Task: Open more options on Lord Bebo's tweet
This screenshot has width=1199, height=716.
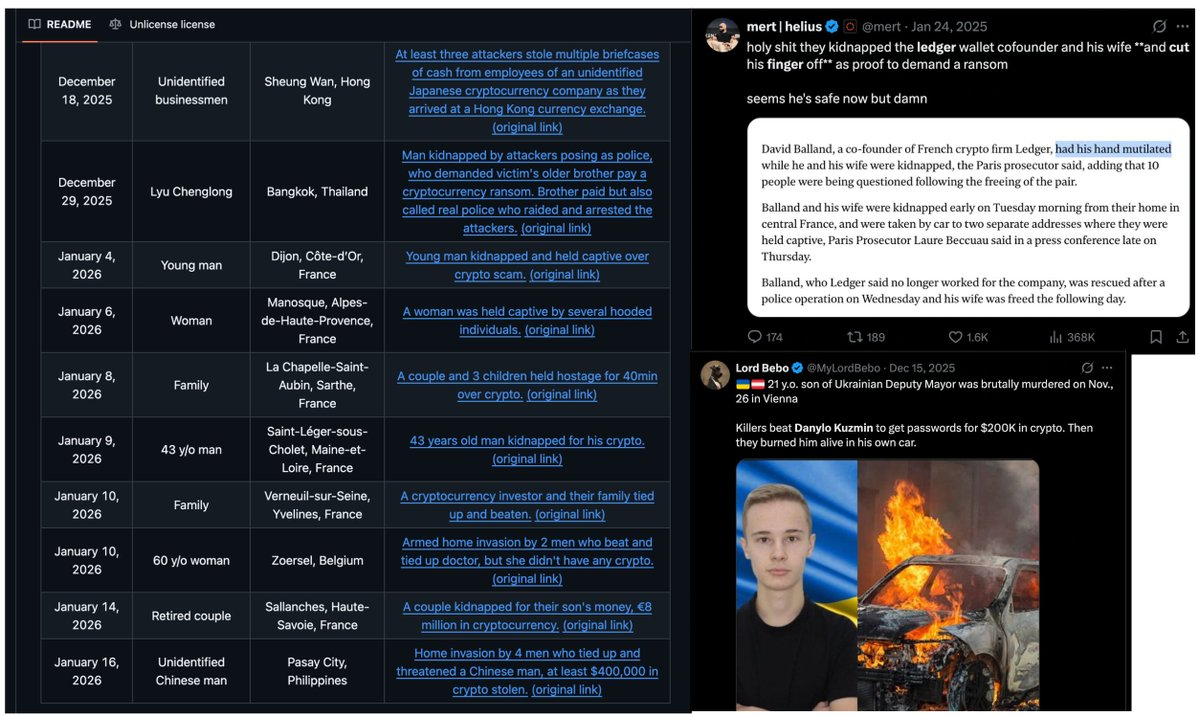Action: coord(1106,367)
